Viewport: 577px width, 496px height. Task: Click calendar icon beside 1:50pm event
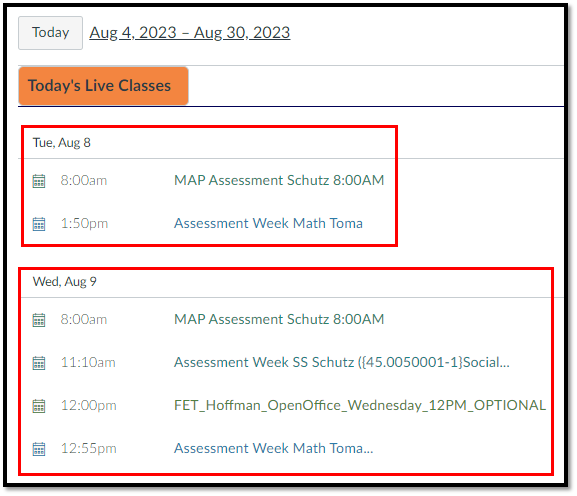pyautogui.click(x=39, y=224)
